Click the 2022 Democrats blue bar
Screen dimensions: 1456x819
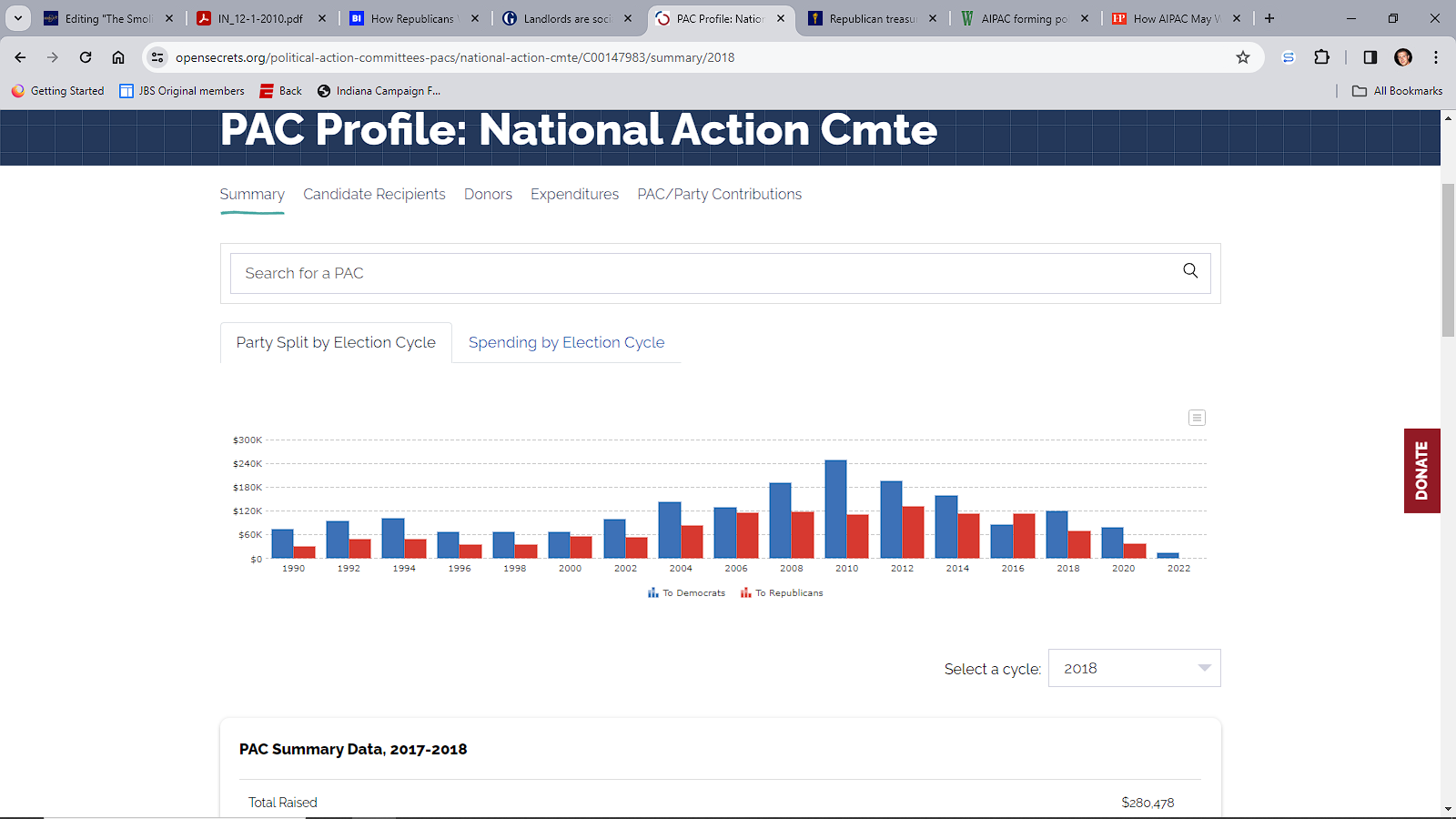tap(1168, 555)
